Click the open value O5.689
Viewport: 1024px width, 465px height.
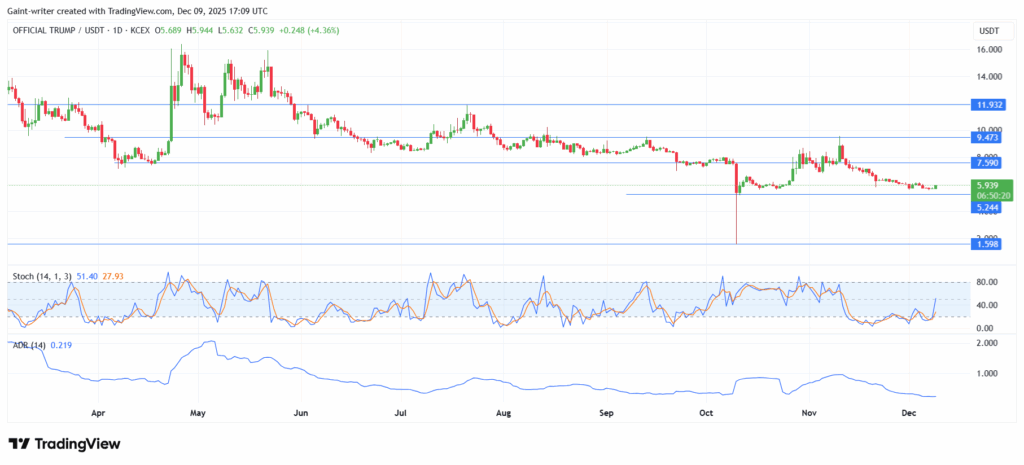[170, 30]
